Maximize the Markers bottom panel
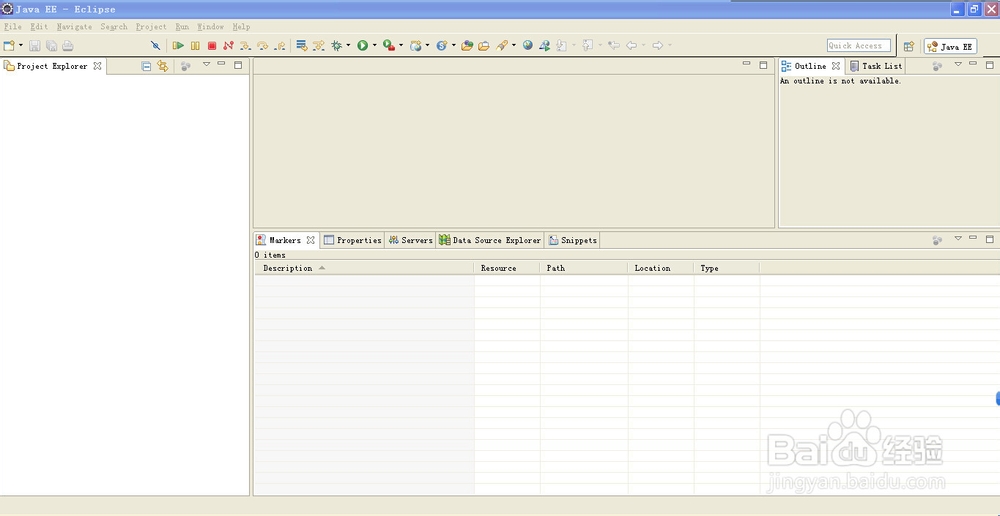This screenshot has width=1000, height=516. 990,239
